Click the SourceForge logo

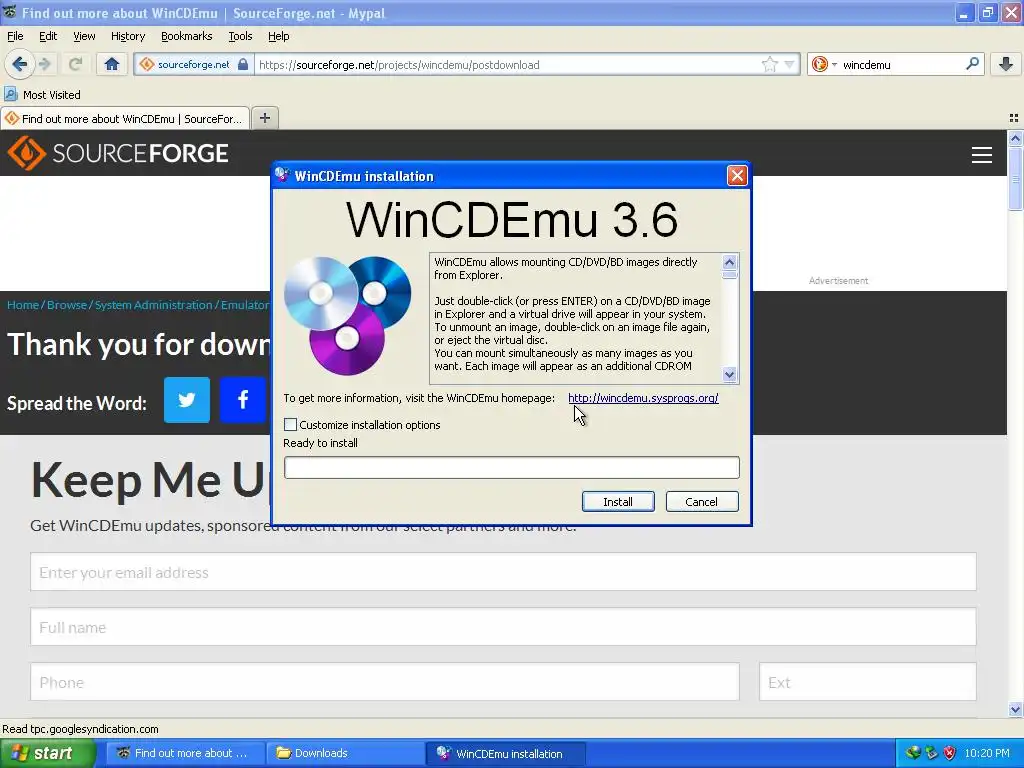coord(118,153)
